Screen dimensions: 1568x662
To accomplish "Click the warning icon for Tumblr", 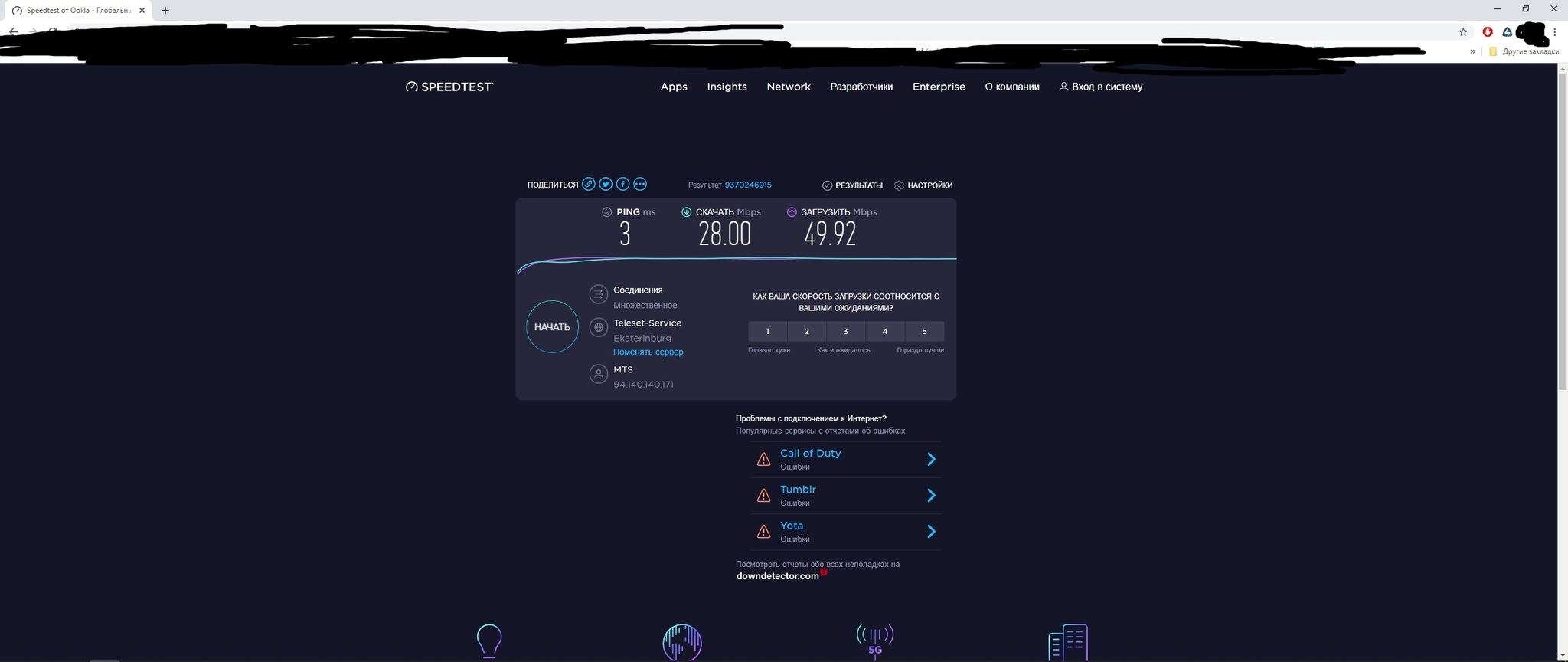I will 763,496.
